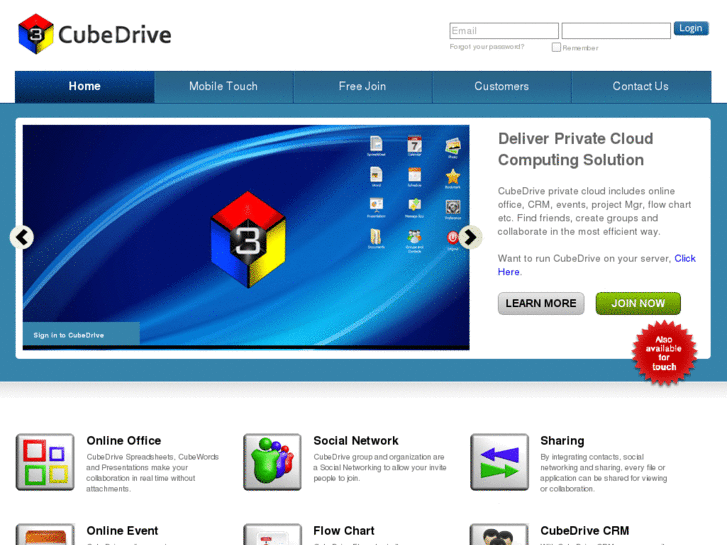Click the CubeDrive CRM people icon
Image resolution: width=727 pixels, height=545 pixels.
[499, 534]
